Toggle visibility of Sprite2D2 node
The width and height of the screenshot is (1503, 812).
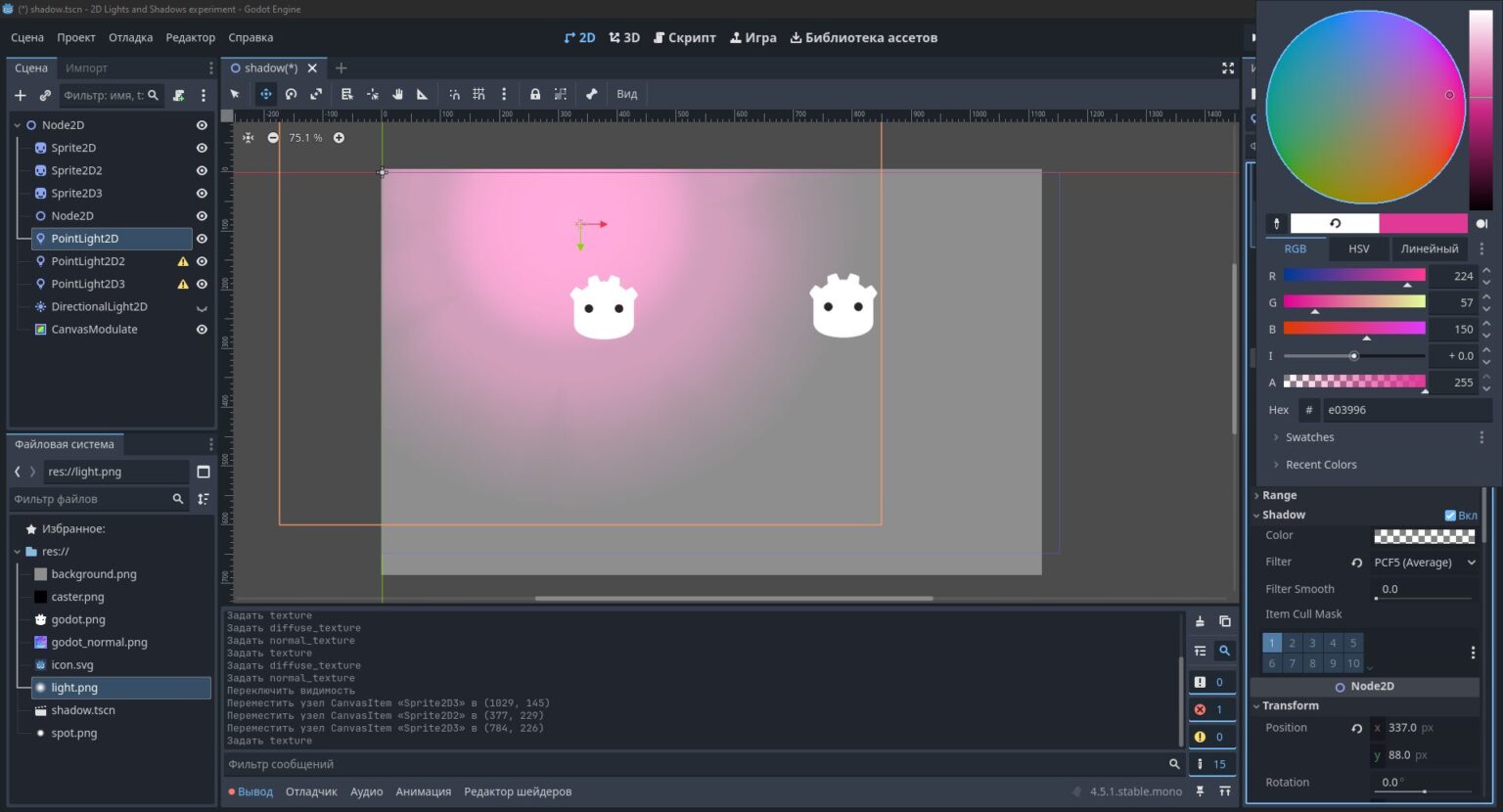click(x=202, y=170)
